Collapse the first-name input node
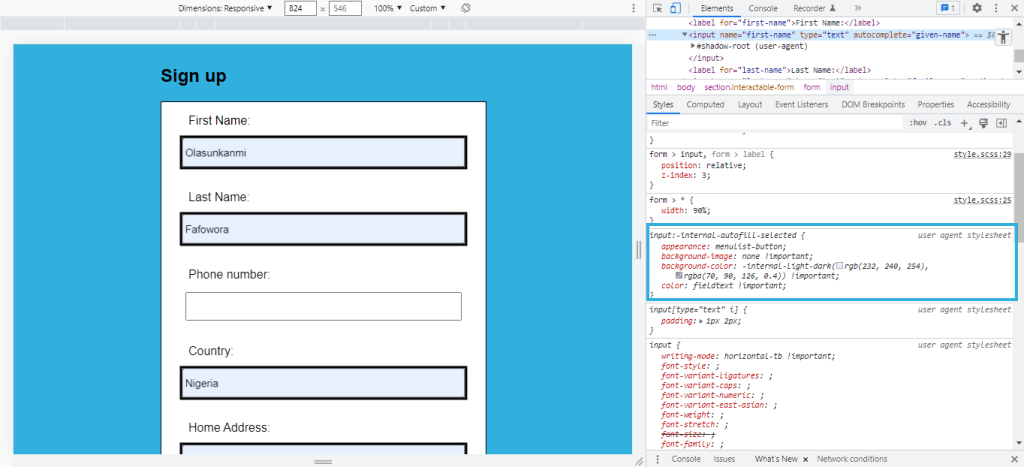The height and width of the screenshot is (467, 1024). pyautogui.click(x=685, y=35)
